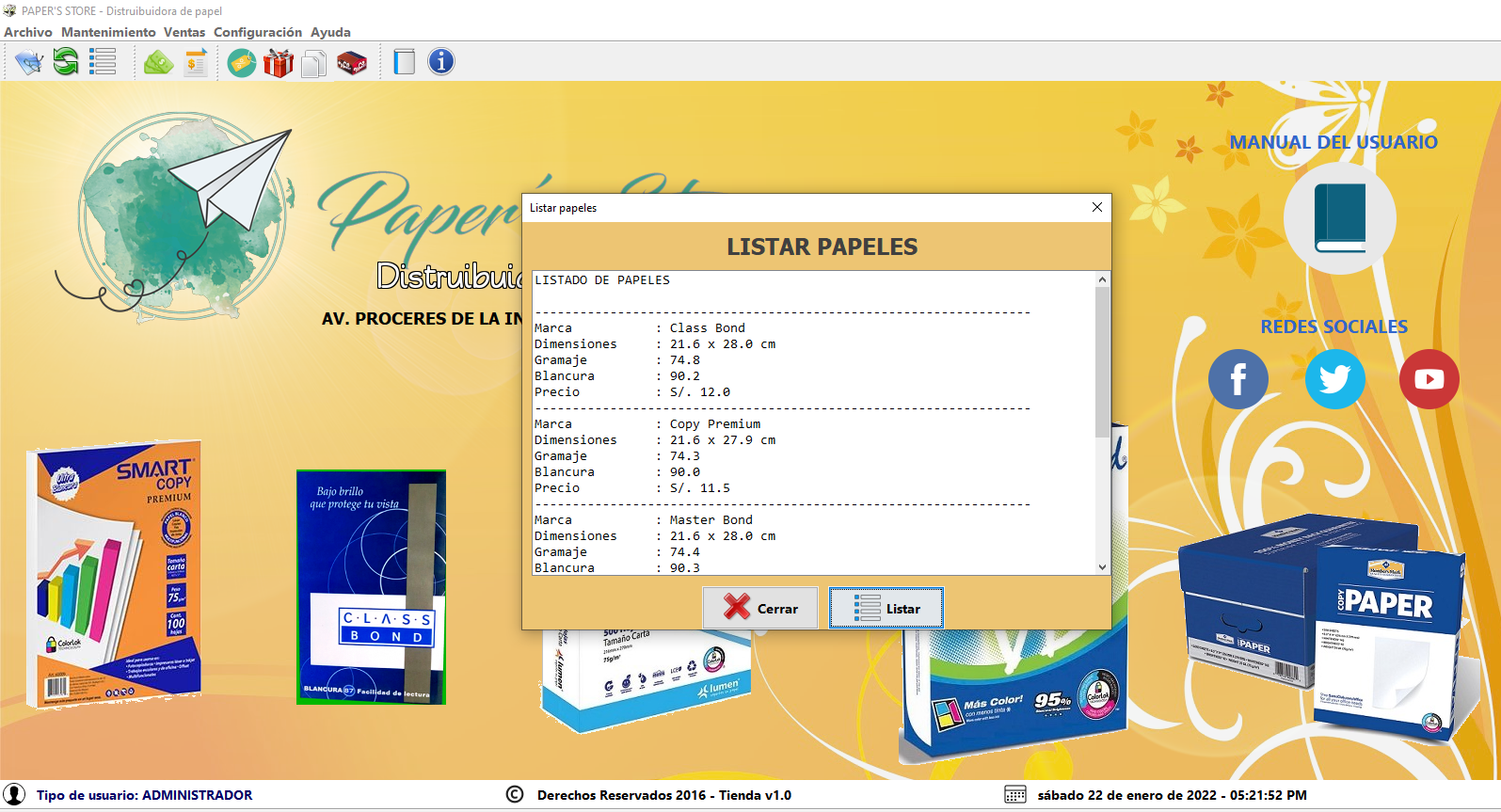This screenshot has height=812, width=1501.
Task: Open the Mantenimiento menu
Action: pos(108,32)
